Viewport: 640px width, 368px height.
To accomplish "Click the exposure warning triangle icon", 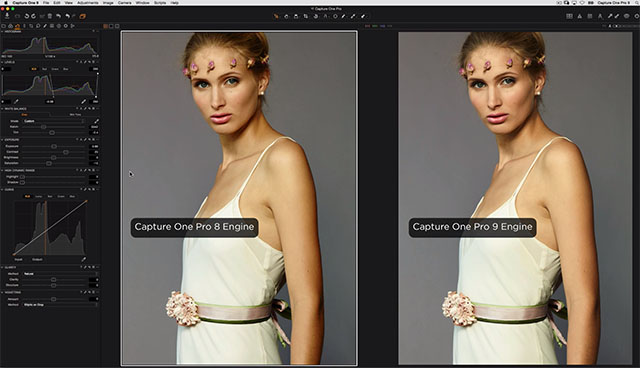I will [x=580, y=16].
